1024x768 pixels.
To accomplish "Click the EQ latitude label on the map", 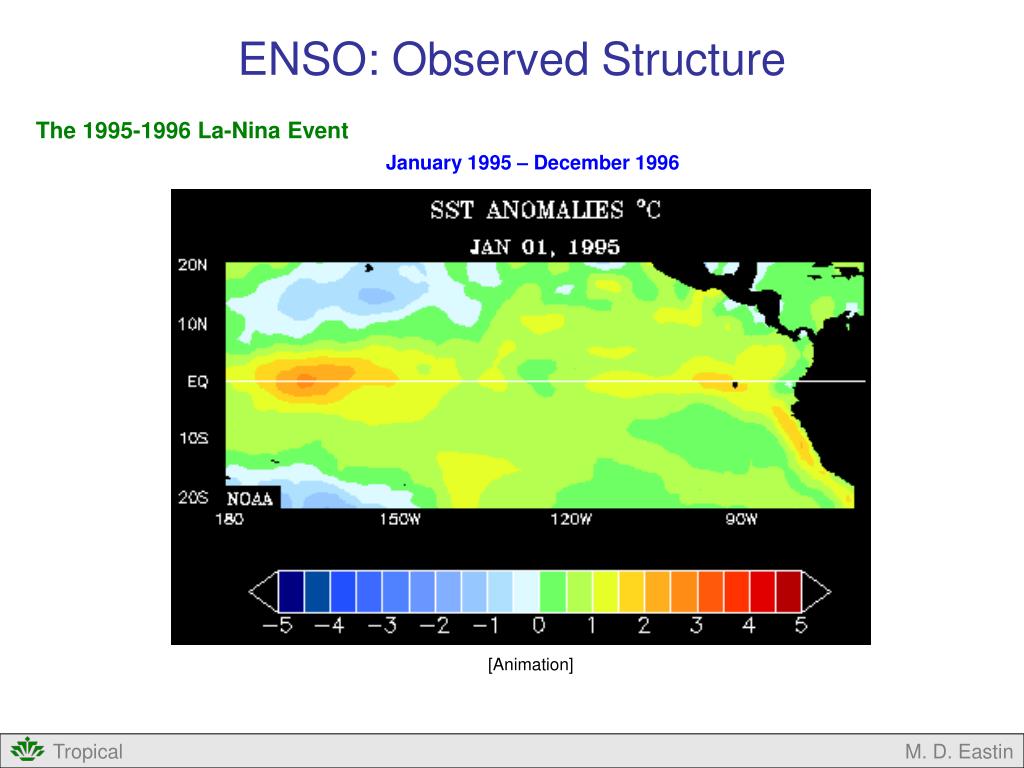I will tap(197, 381).
